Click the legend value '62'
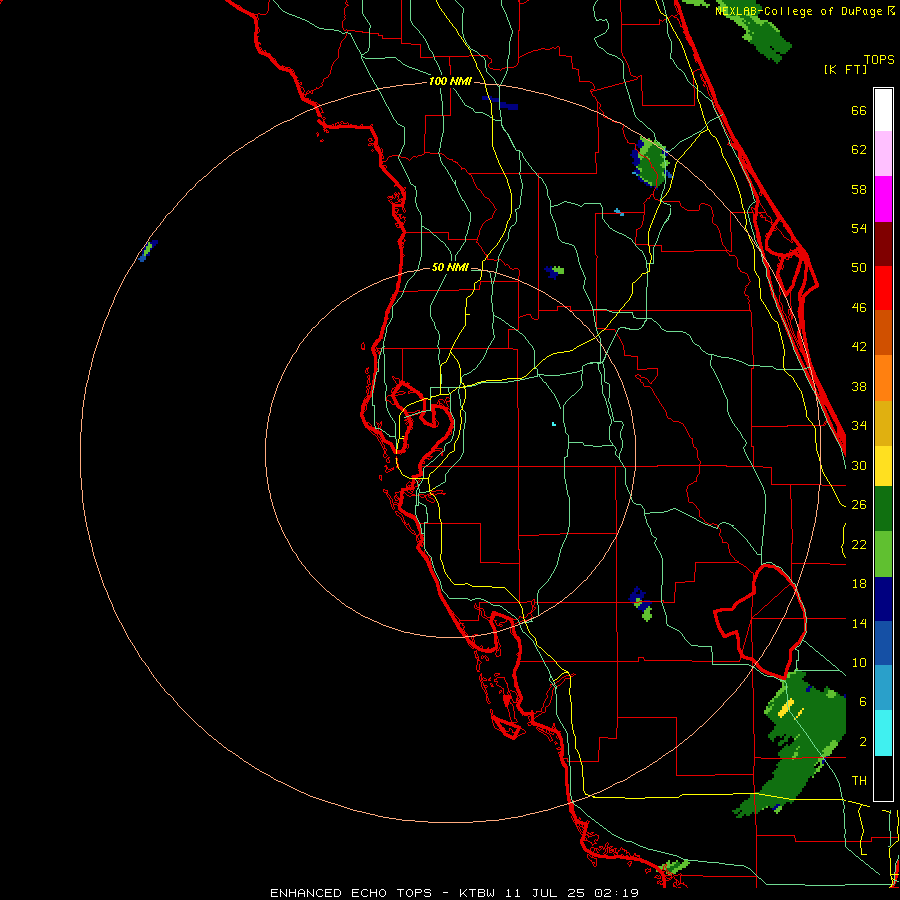This screenshot has height=900, width=900. 859,149
